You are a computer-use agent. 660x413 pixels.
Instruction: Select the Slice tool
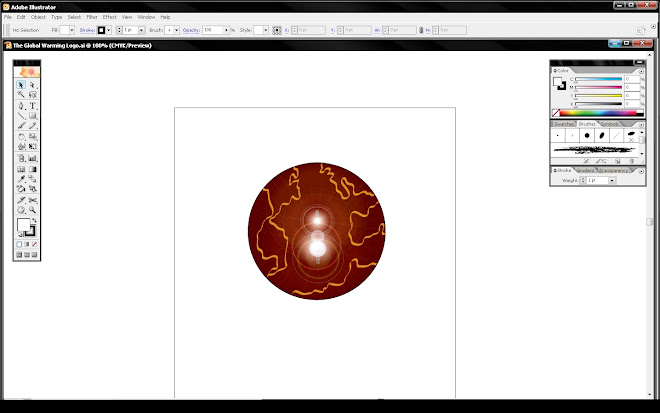(21, 200)
